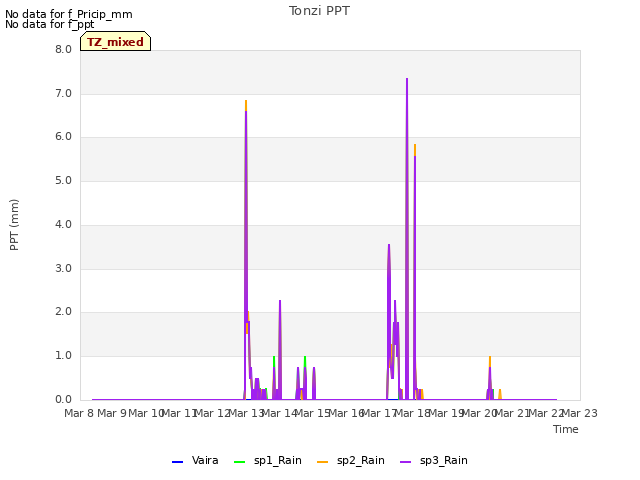Click the 4.0 y-axis tick label

[64, 224]
